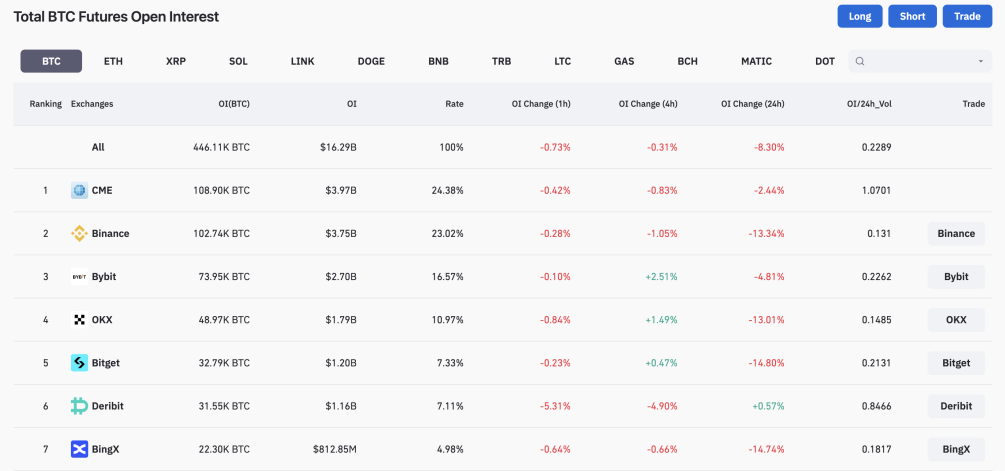Viewport: 1005px width, 471px height.
Task: Switch to the XRP tab
Action: coord(176,62)
